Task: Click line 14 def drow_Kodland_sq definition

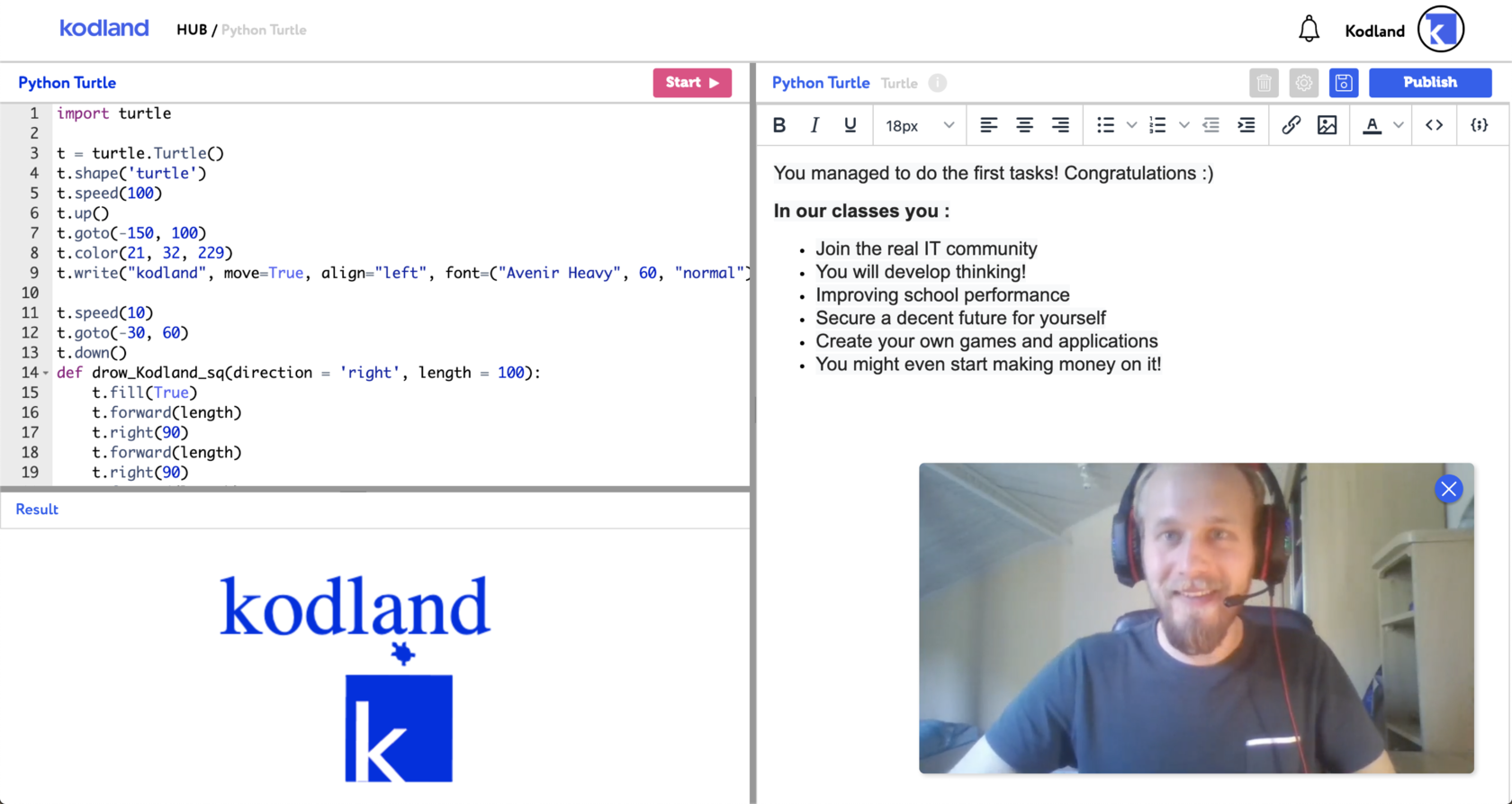Action: point(299,373)
